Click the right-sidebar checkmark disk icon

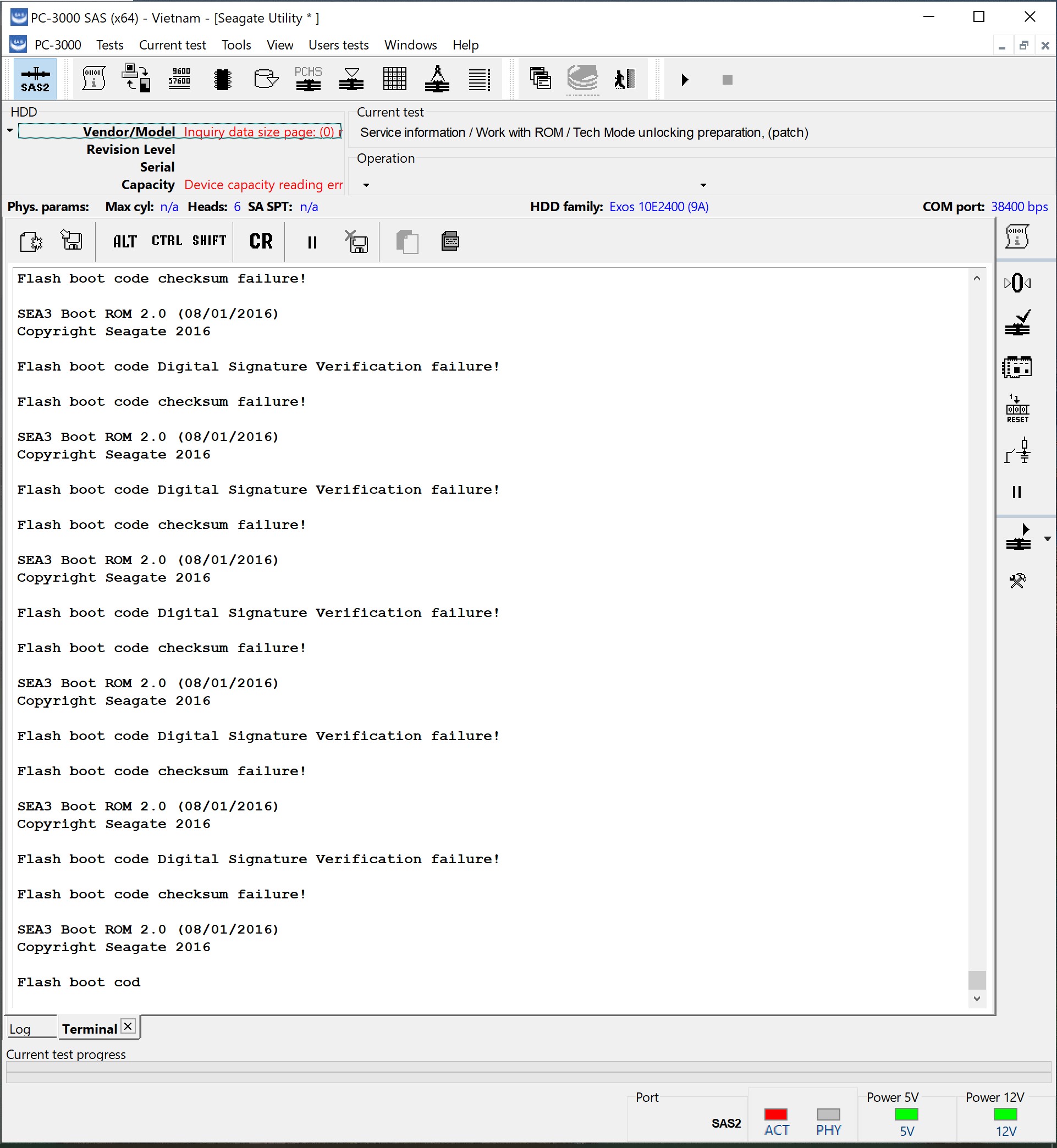click(1017, 323)
